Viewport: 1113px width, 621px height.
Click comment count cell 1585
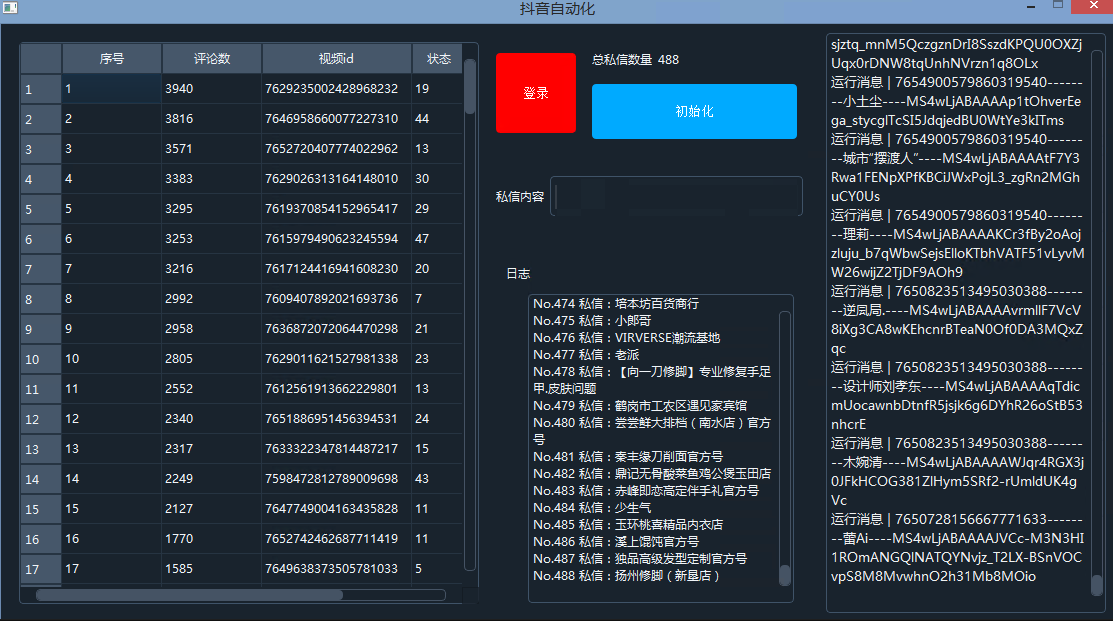[x=212, y=568]
